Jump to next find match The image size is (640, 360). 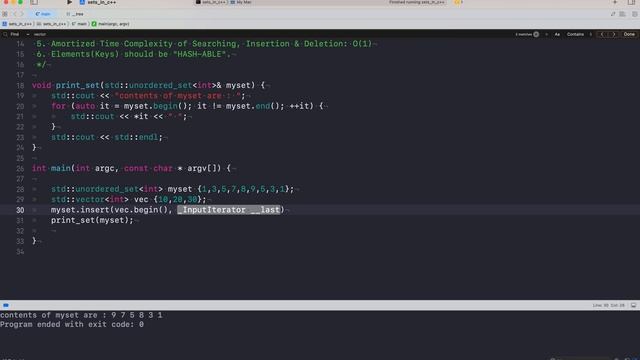coord(613,34)
